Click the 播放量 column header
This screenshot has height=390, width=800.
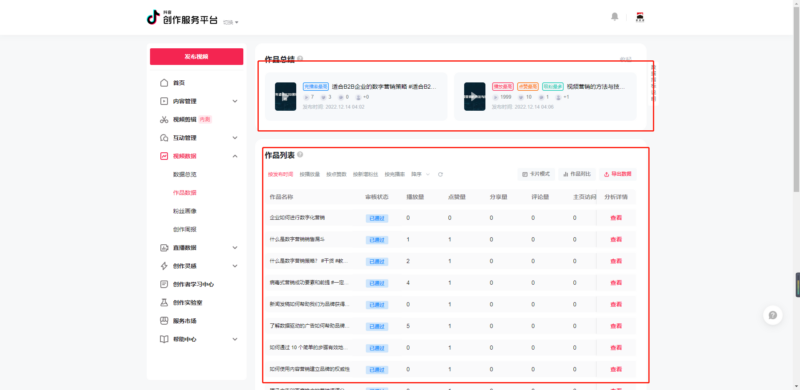click(415, 197)
